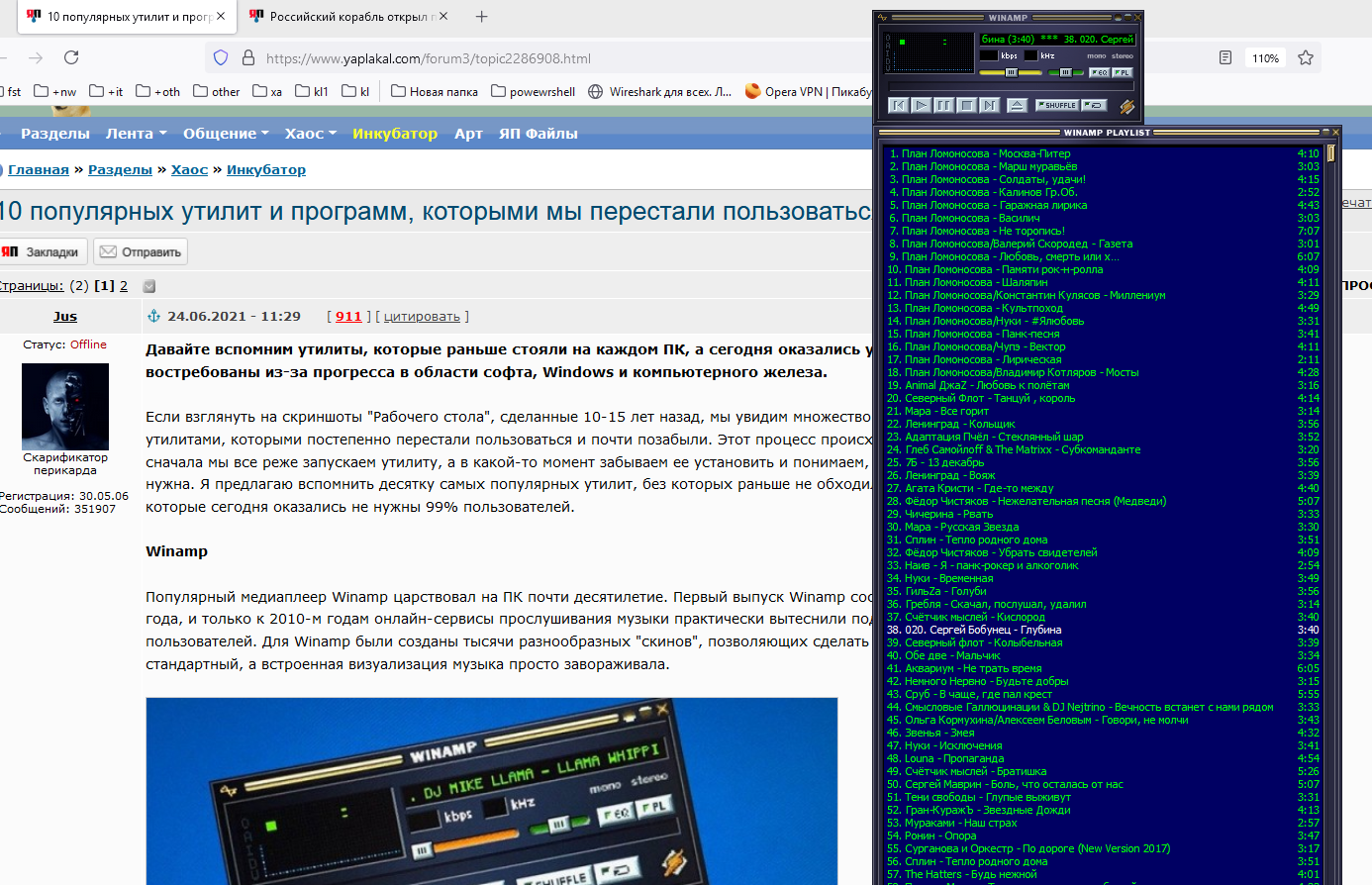Image resolution: width=1372 pixels, height=885 pixels.
Task: Click the 110% zoom level indicator
Action: pyautogui.click(x=1265, y=58)
